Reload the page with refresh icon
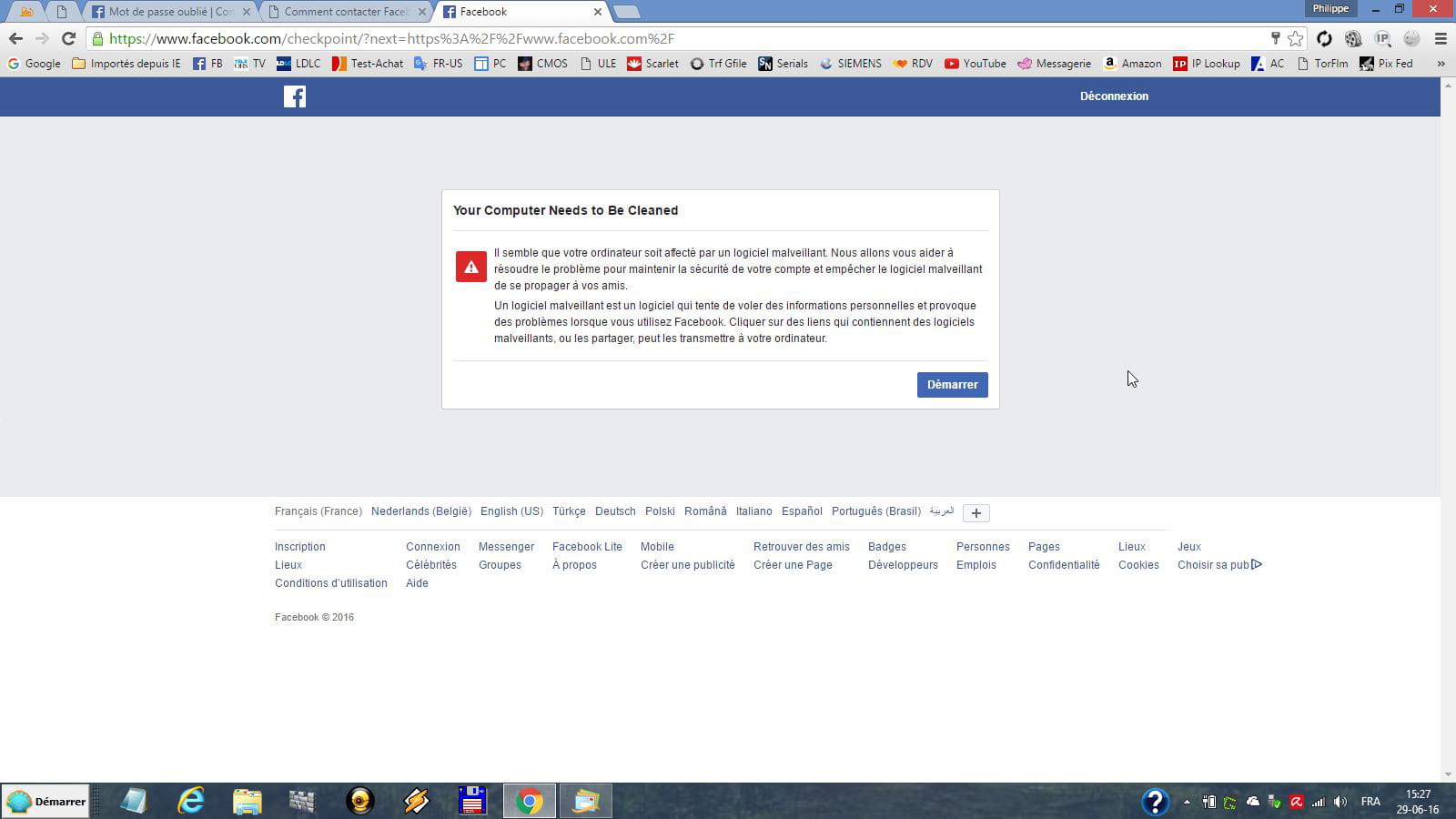This screenshot has height=819, width=1456. (x=68, y=38)
